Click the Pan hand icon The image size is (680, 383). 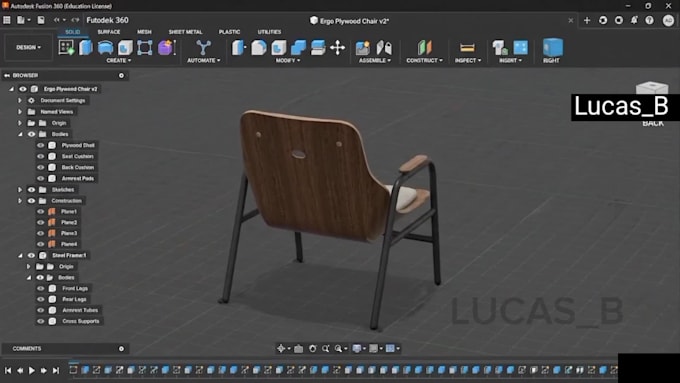point(313,348)
